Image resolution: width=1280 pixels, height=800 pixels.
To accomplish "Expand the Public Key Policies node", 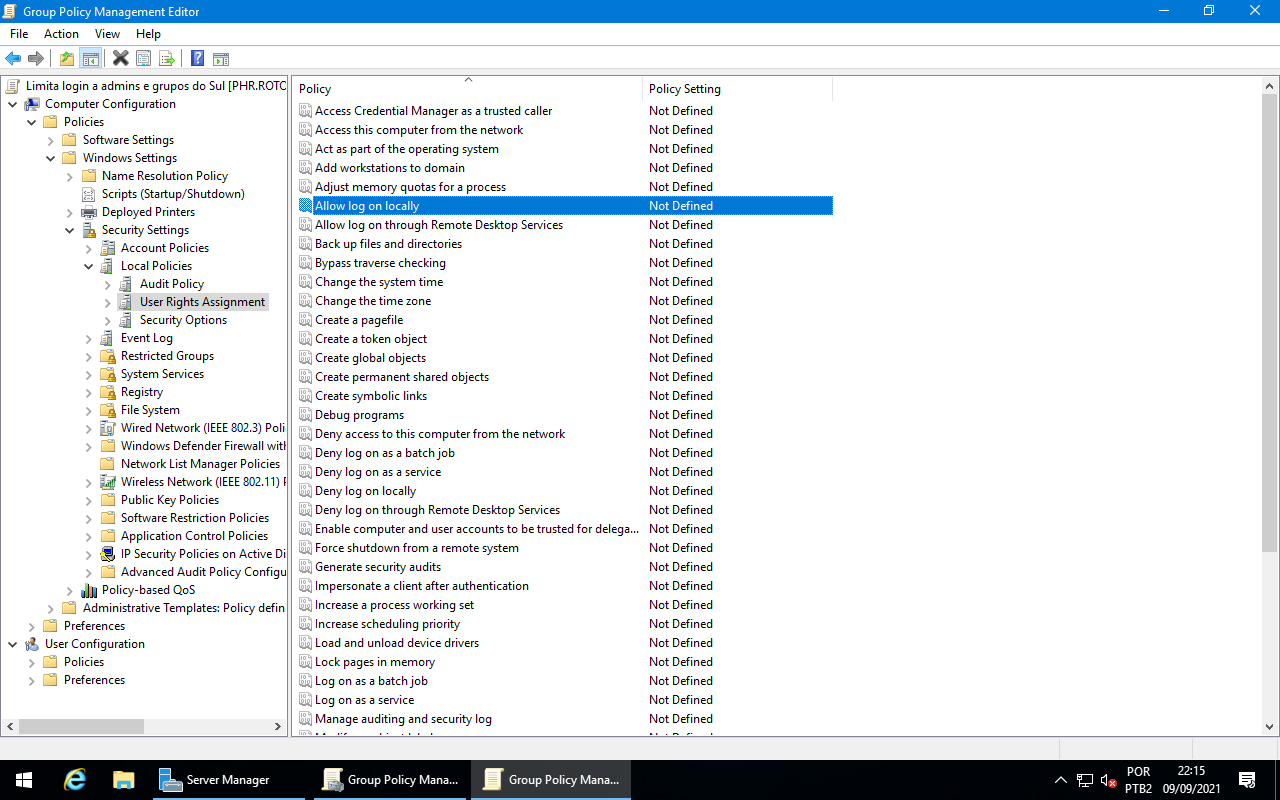I will pos(88,499).
